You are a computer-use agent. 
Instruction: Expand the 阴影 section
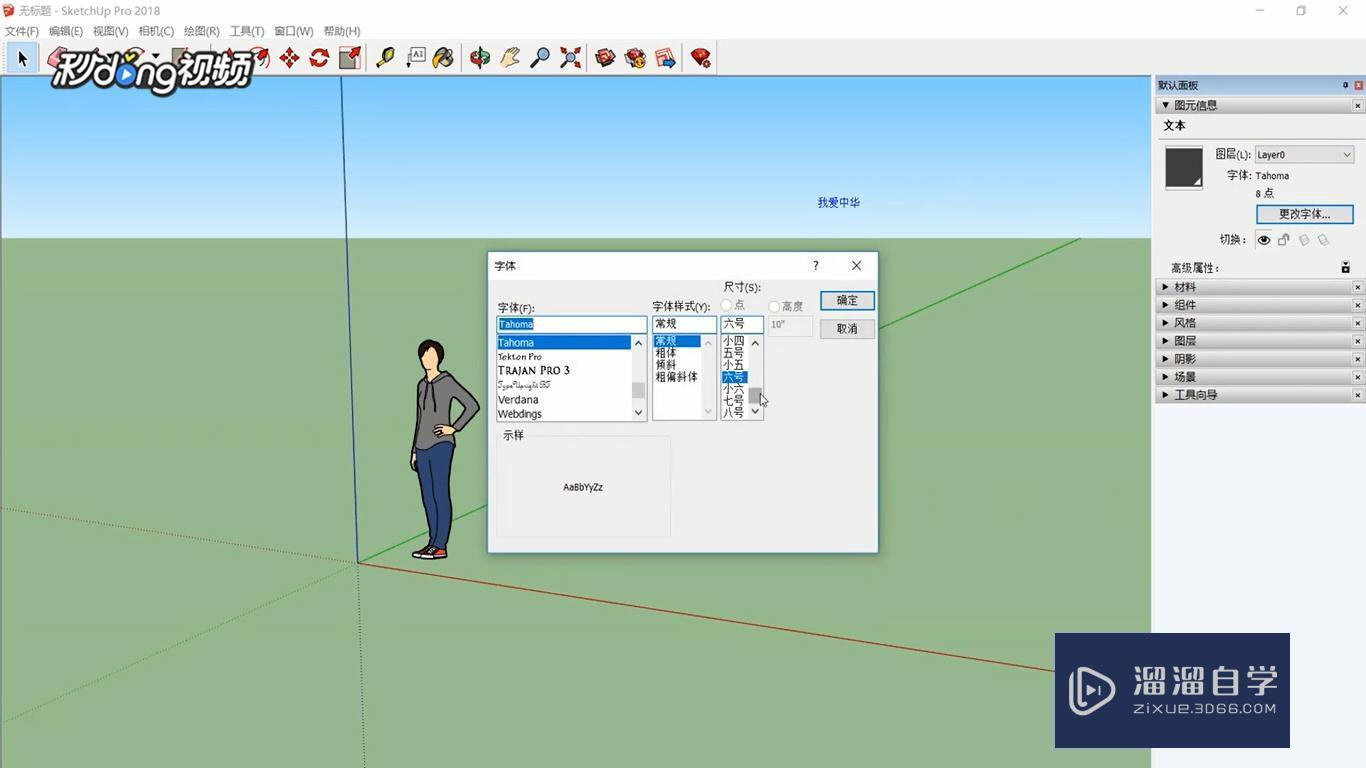[x=1165, y=359]
